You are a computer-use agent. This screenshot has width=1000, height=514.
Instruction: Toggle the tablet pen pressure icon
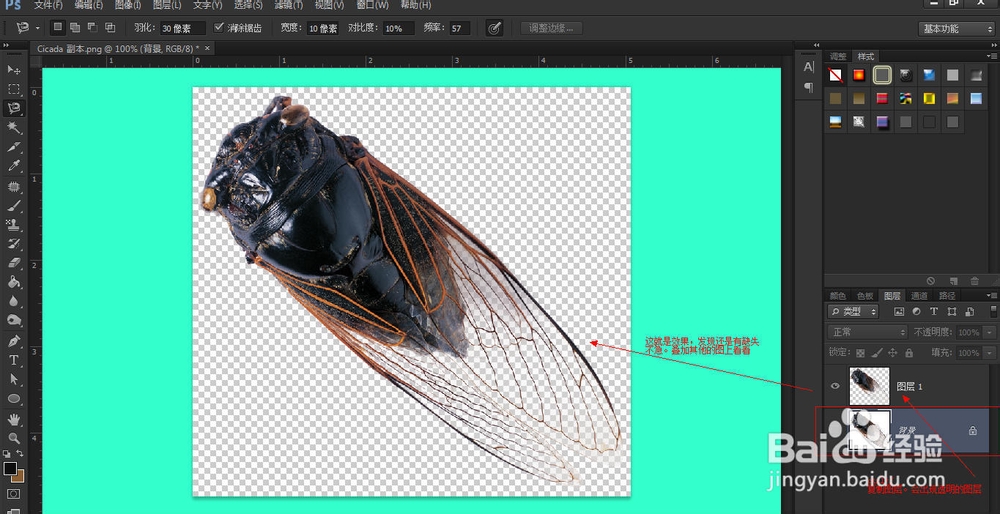494,28
